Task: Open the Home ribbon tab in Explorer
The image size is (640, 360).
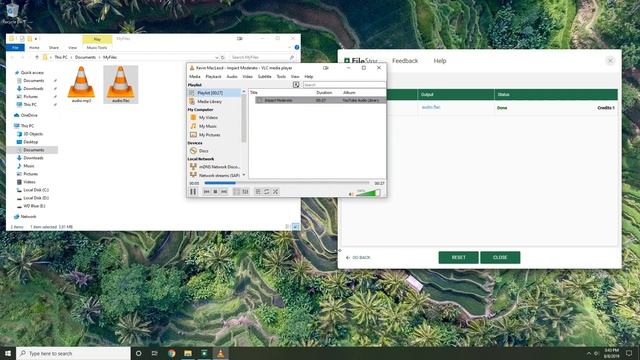Action: point(34,48)
